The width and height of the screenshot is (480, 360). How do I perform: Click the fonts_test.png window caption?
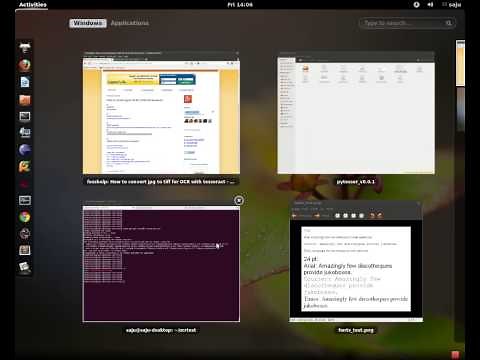[x=356, y=330]
